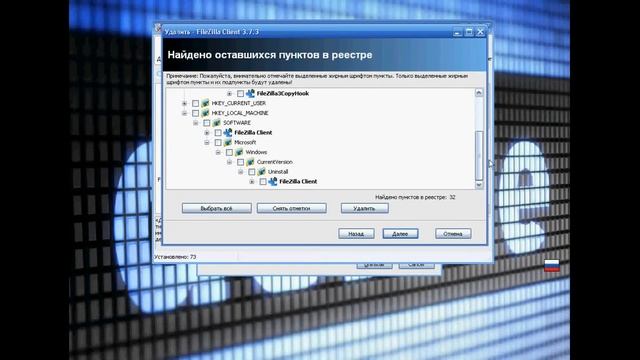Click FileZilla Client icon under Uninstall
Image resolution: width=640 pixels, height=360 pixels.
(x=273, y=182)
